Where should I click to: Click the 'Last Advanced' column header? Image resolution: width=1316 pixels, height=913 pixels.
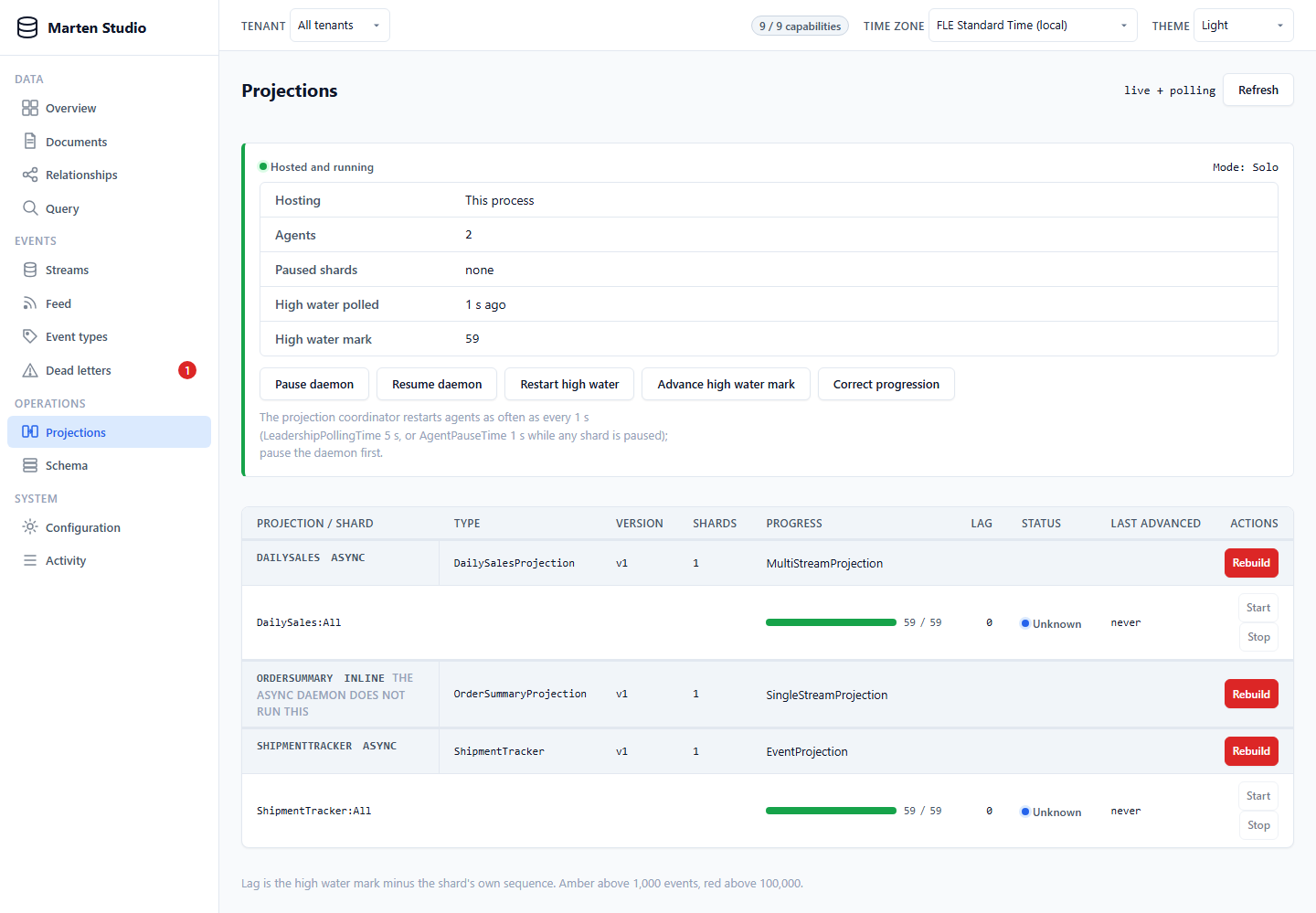pos(1156,524)
